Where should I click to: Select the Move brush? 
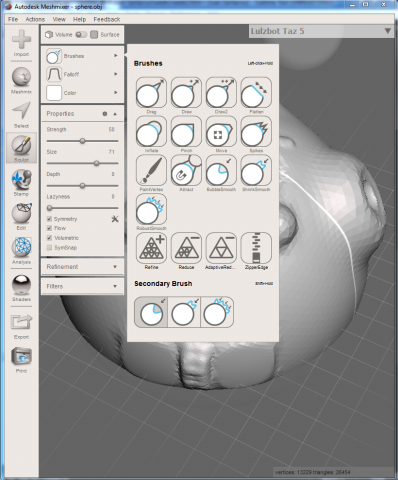(221, 132)
